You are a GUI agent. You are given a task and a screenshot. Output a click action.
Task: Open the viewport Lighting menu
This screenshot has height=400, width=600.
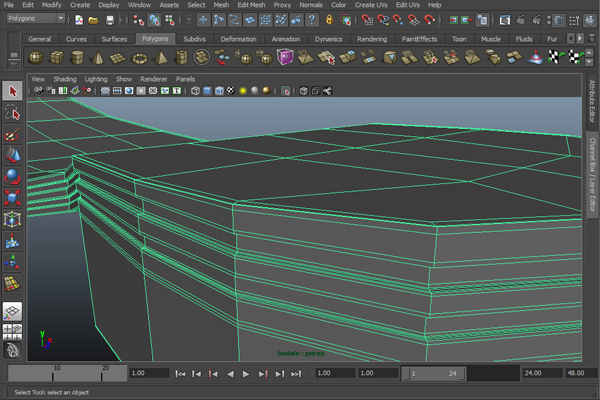pos(96,79)
